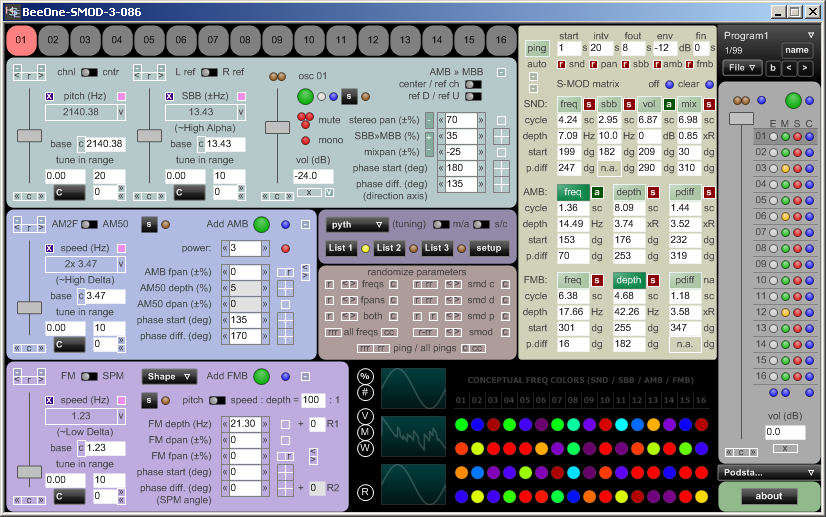Click the circled R waveform icon
Viewport: 826px width, 517px height.
pos(365,492)
